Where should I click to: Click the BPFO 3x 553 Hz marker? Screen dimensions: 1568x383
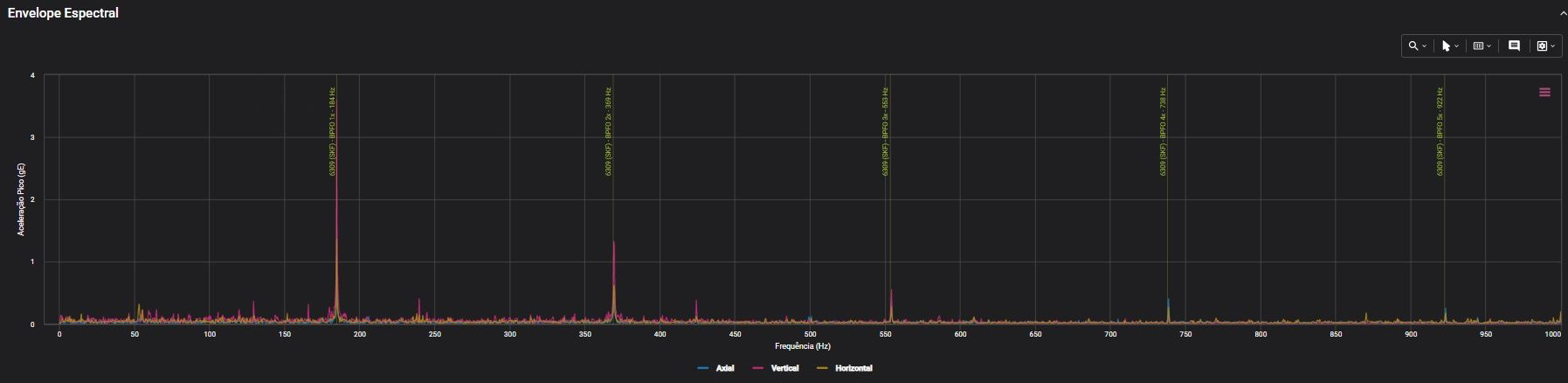click(885, 131)
